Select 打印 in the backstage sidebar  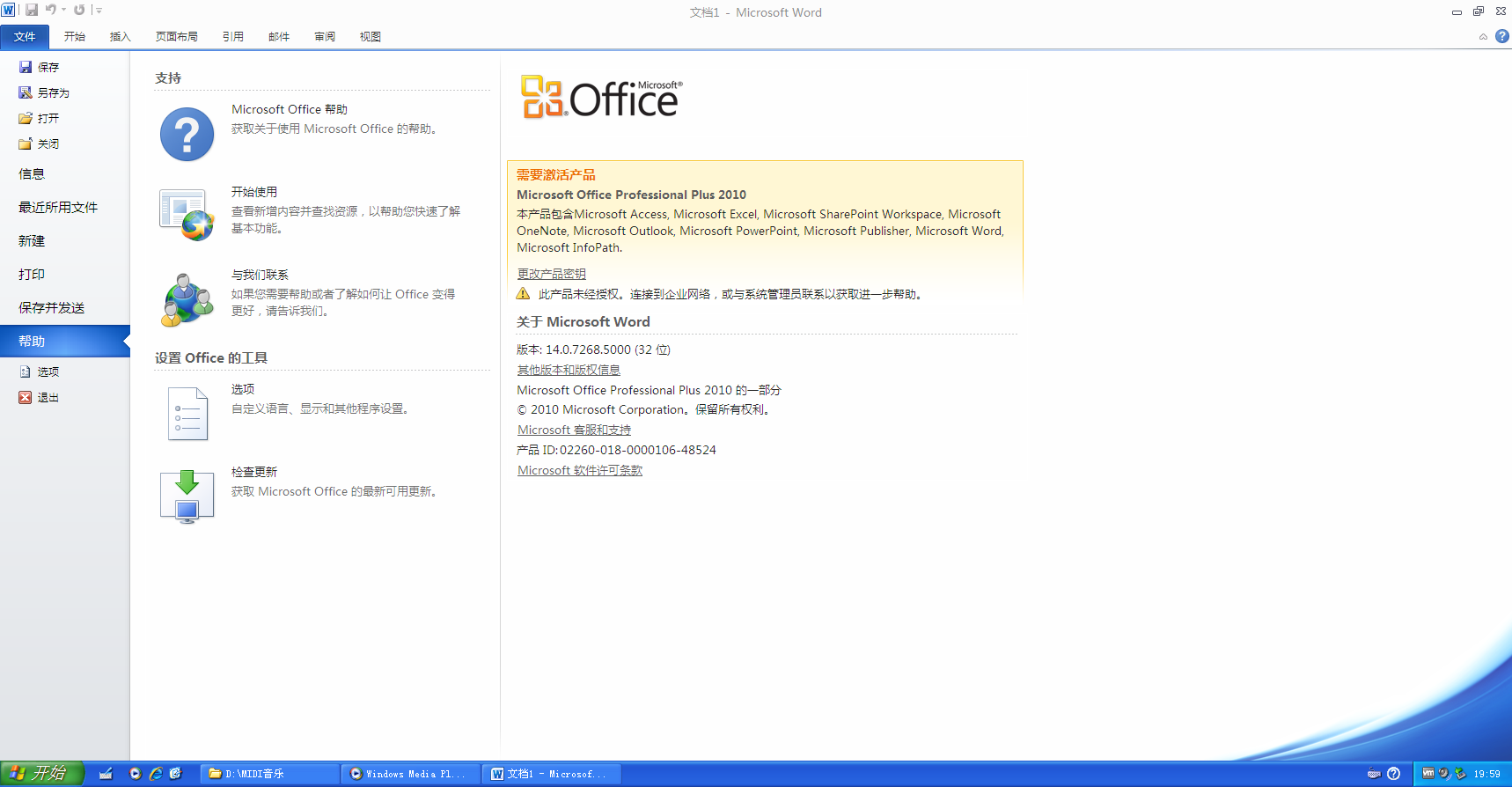[x=32, y=275]
